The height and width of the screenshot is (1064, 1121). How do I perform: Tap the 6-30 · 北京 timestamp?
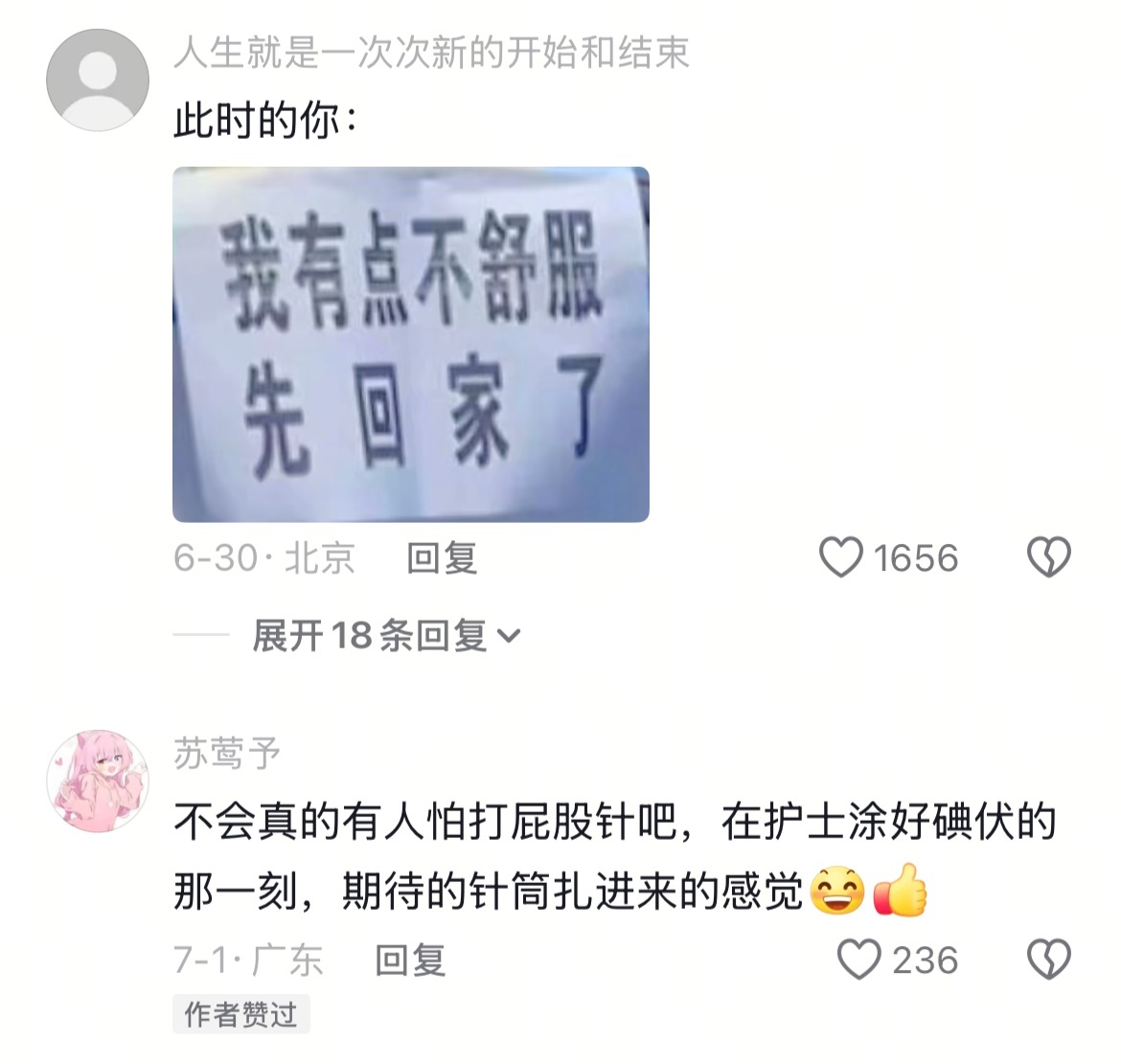[263, 558]
